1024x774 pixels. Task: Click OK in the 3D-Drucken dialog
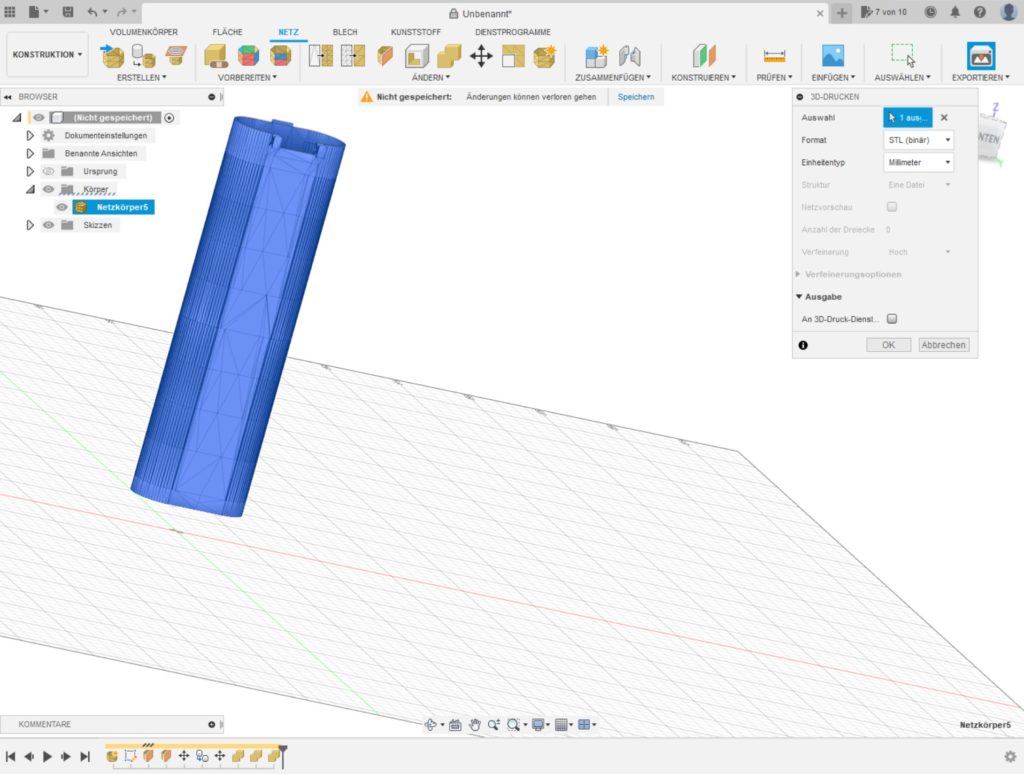pos(888,345)
